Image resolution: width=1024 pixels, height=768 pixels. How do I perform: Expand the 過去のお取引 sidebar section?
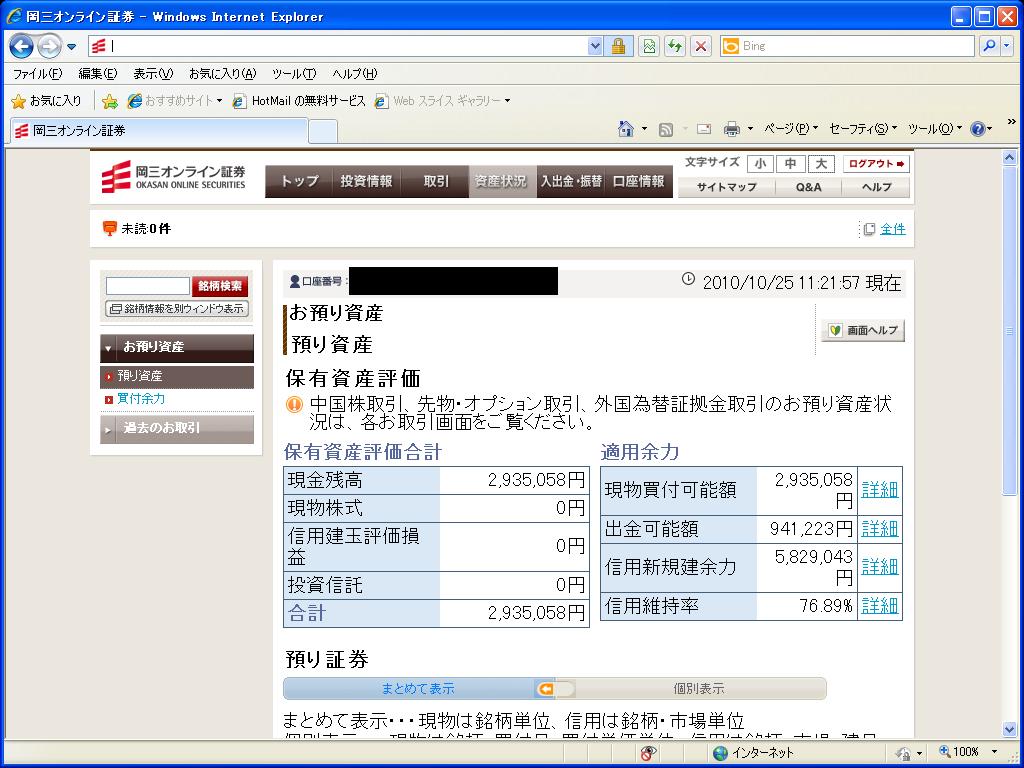[x=177, y=428]
